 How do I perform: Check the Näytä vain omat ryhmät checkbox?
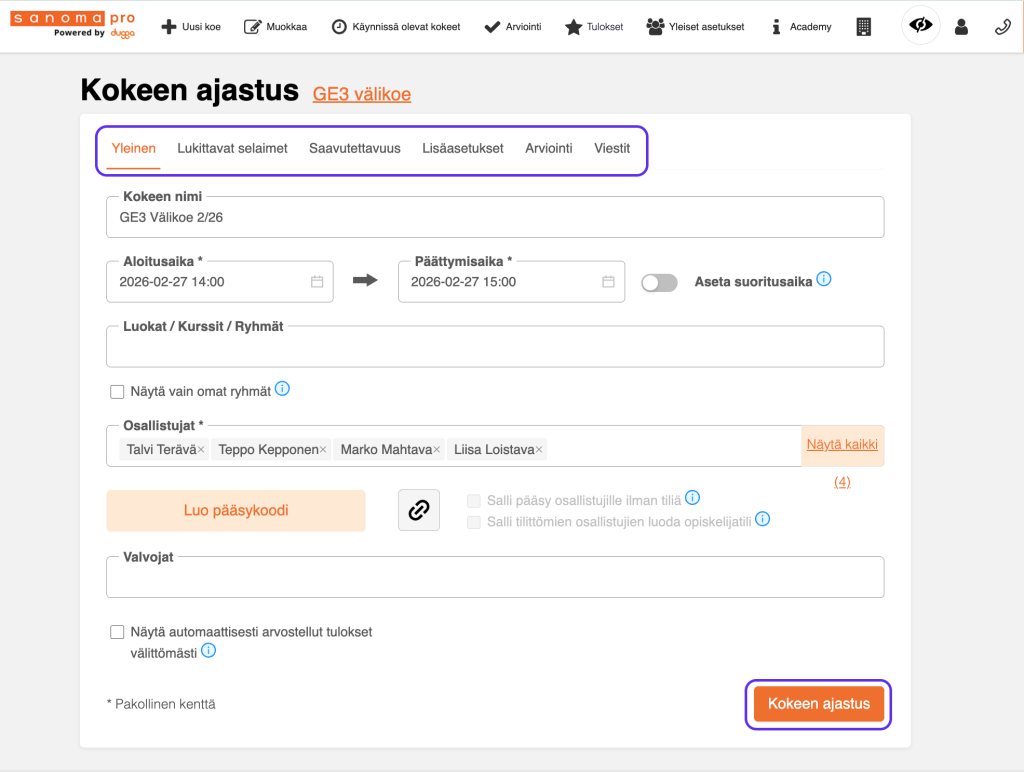pos(117,392)
